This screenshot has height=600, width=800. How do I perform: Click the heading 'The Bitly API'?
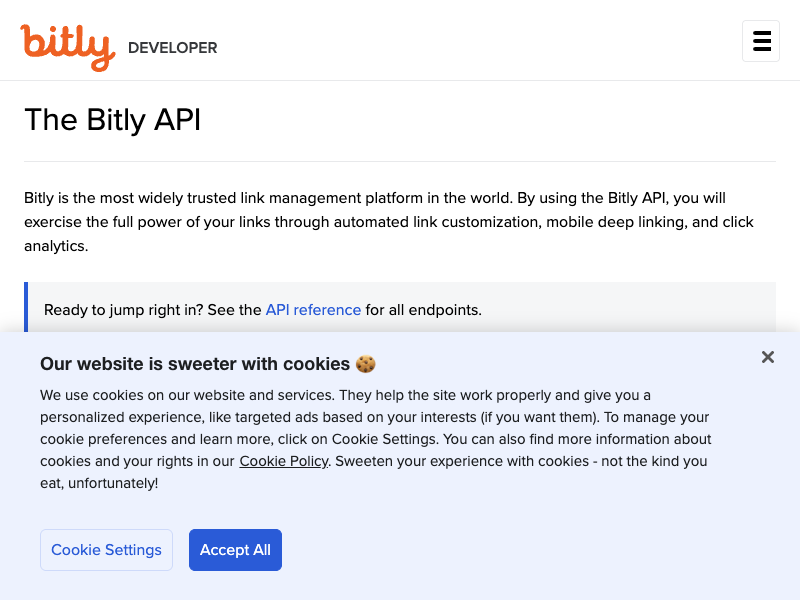(113, 120)
